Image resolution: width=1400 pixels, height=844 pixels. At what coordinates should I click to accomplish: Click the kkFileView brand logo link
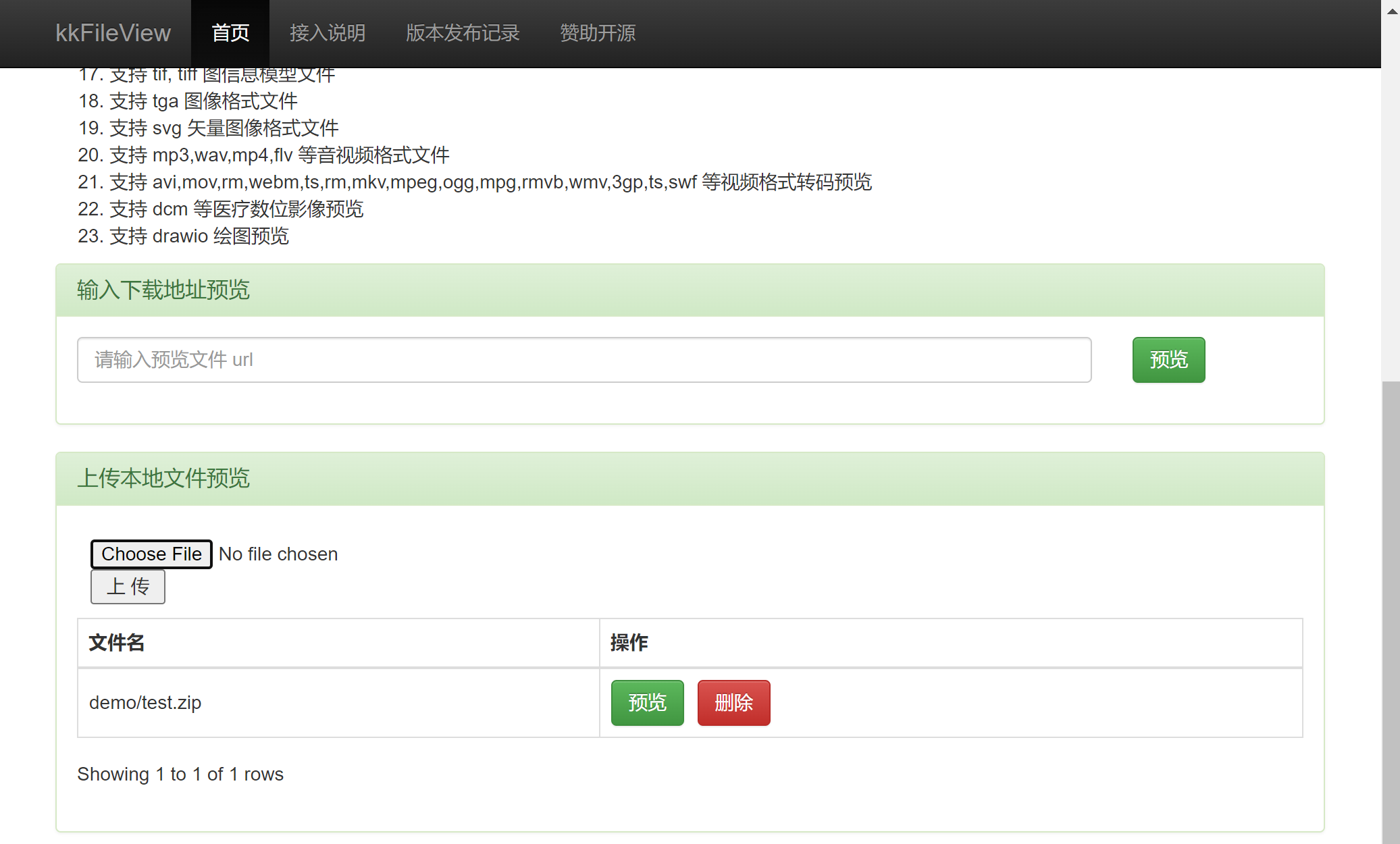113,33
